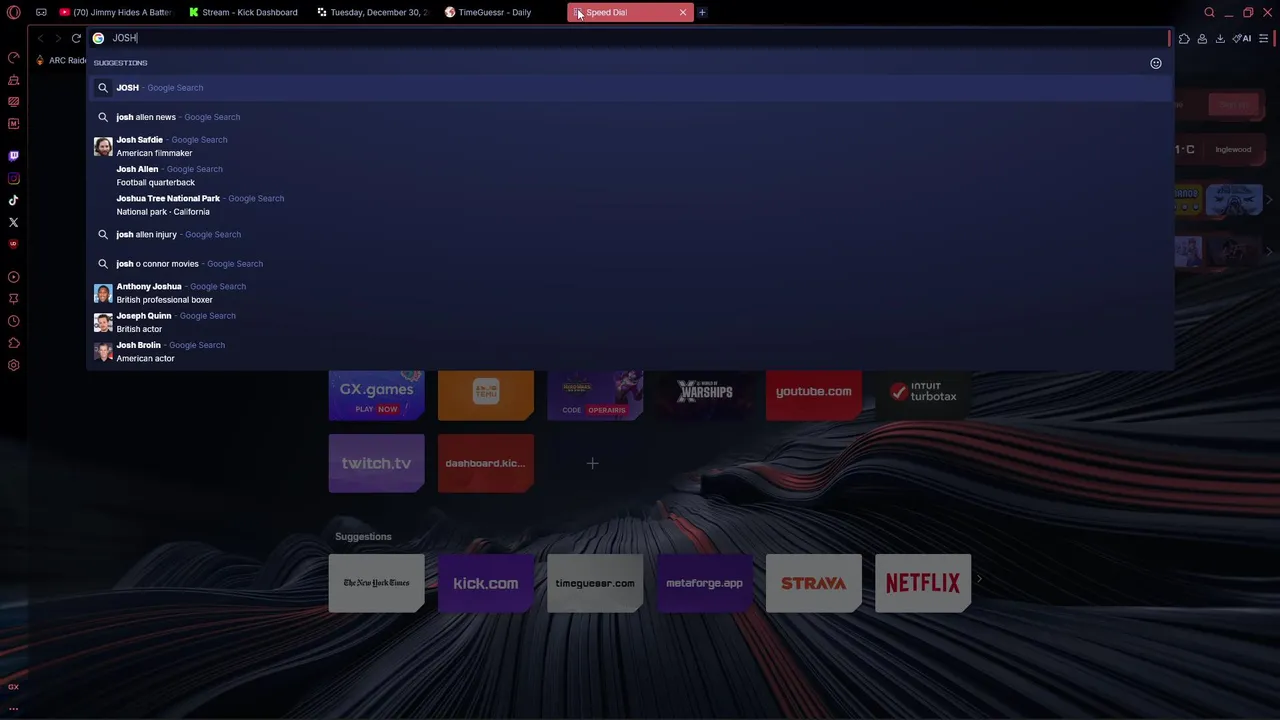Close the Speed Dial tab
This screenshot has height=720, width=1280.
point(683,13)
